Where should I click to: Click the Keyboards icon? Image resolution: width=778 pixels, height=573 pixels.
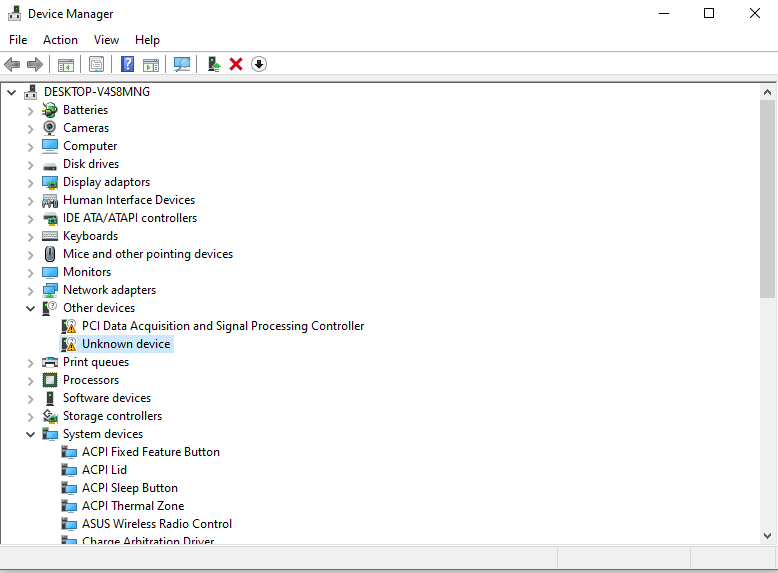click(50, 236)
